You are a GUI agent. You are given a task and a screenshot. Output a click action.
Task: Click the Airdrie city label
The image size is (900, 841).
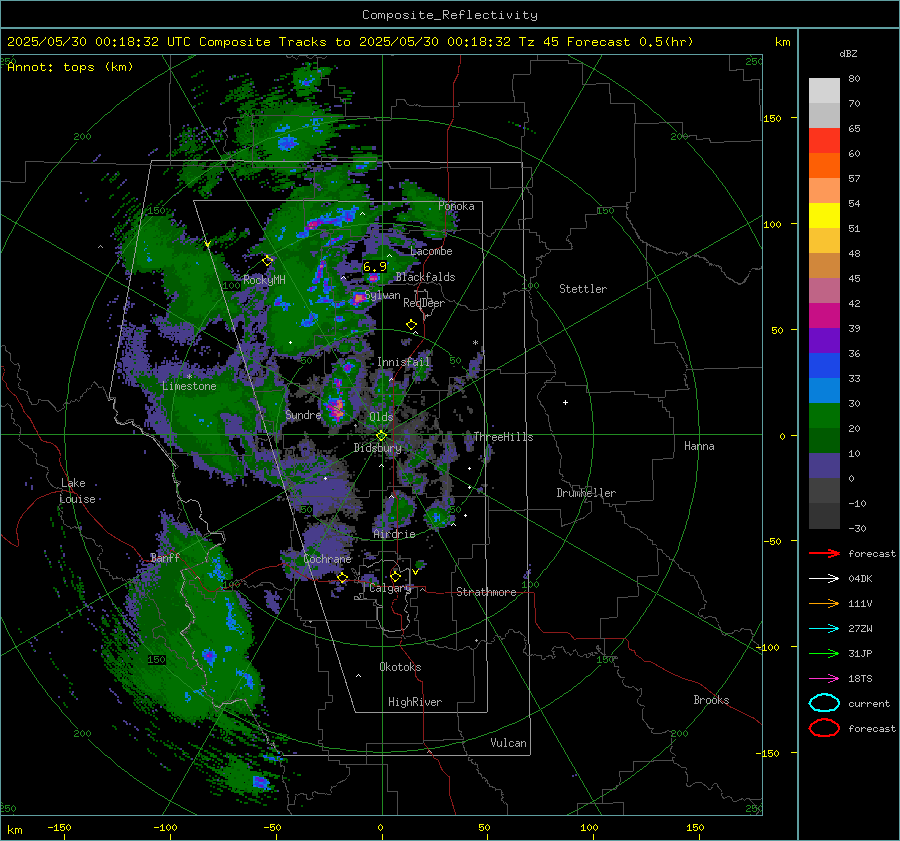[394, 534]
